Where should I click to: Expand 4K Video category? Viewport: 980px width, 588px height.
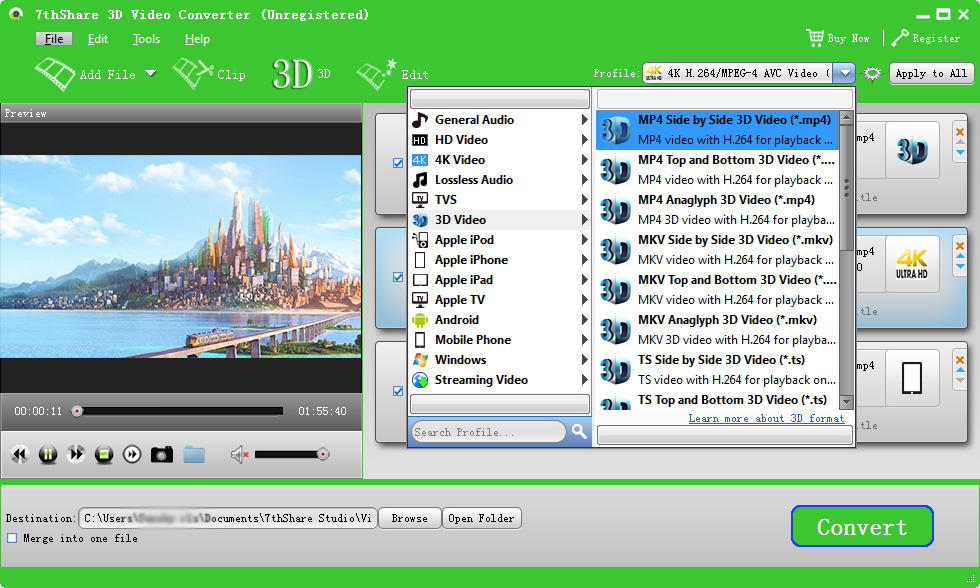[x=501, y=159]
